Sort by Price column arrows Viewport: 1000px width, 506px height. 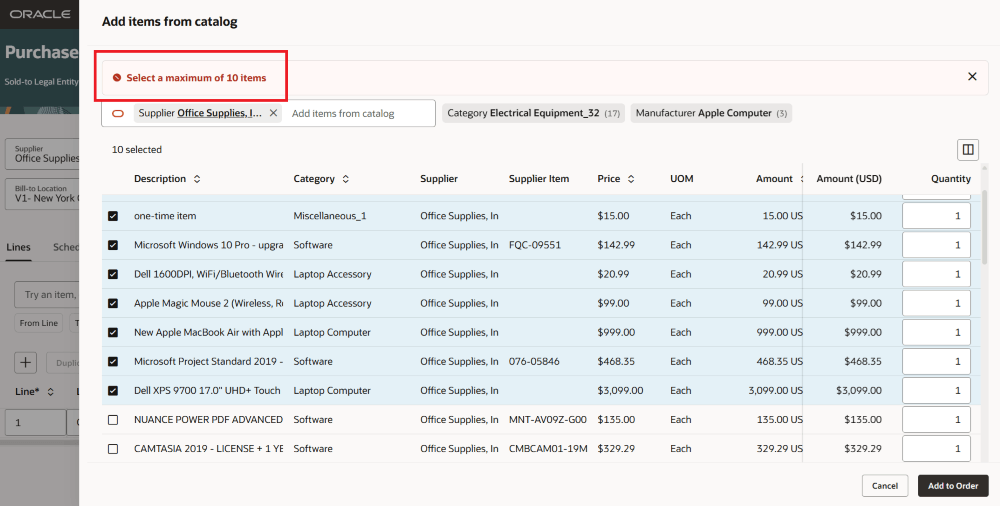(x=630, y=179)
